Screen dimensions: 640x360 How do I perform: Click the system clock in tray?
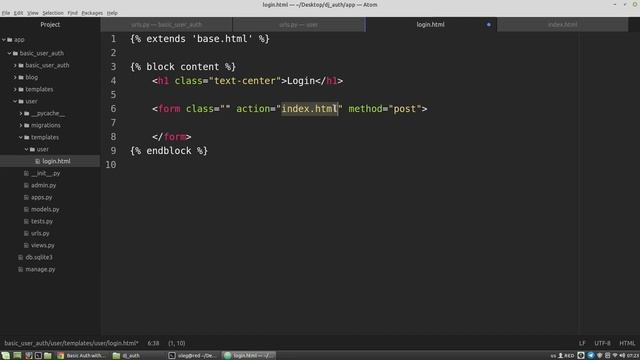coord(633,356)
